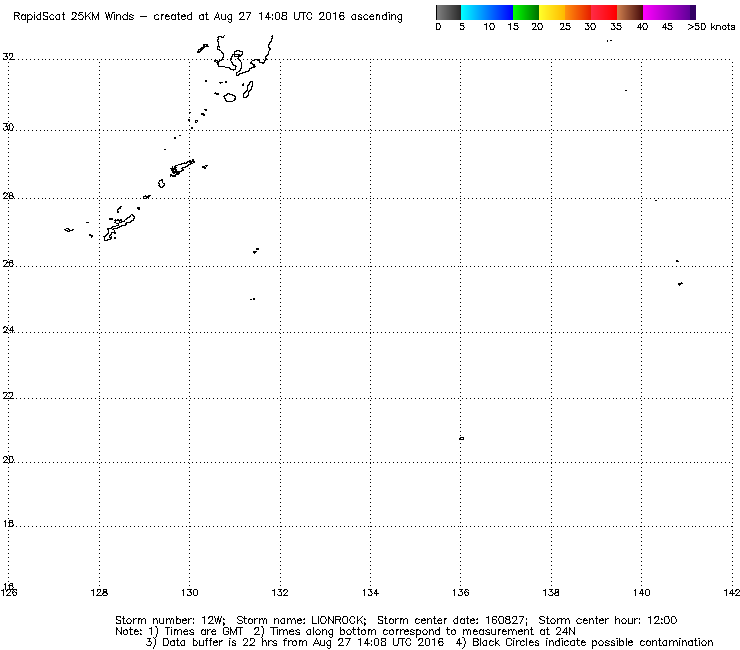This screenshot has width=740, height=650.
Task: Click the legend scale value '45'
Action: pos(667,27)
